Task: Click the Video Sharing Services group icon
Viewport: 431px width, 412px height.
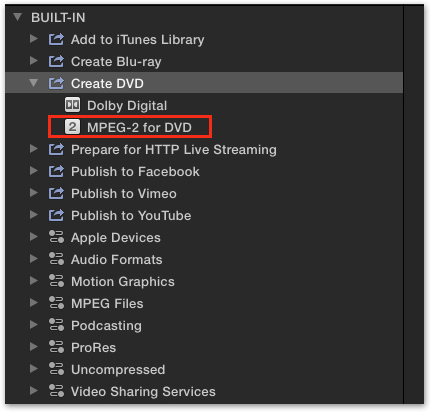Action: (56, 391)
